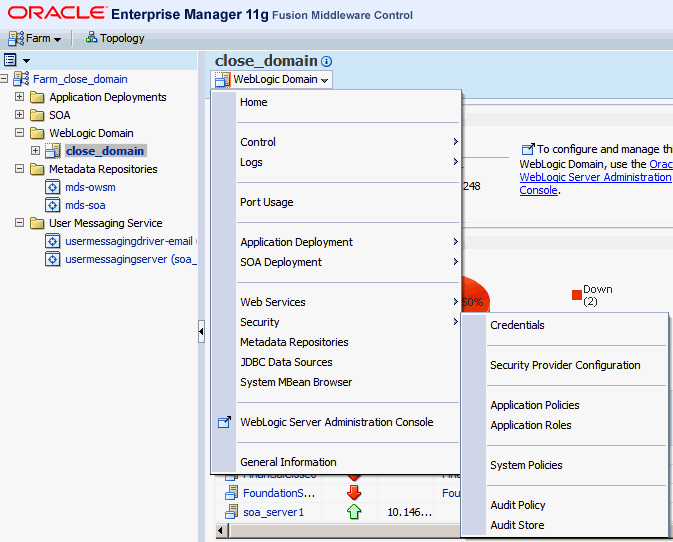Click the horizontal scrollbar left arrow
Image resolution: width=673 pixels, height=542 pixels.
[x=221, y=530]
